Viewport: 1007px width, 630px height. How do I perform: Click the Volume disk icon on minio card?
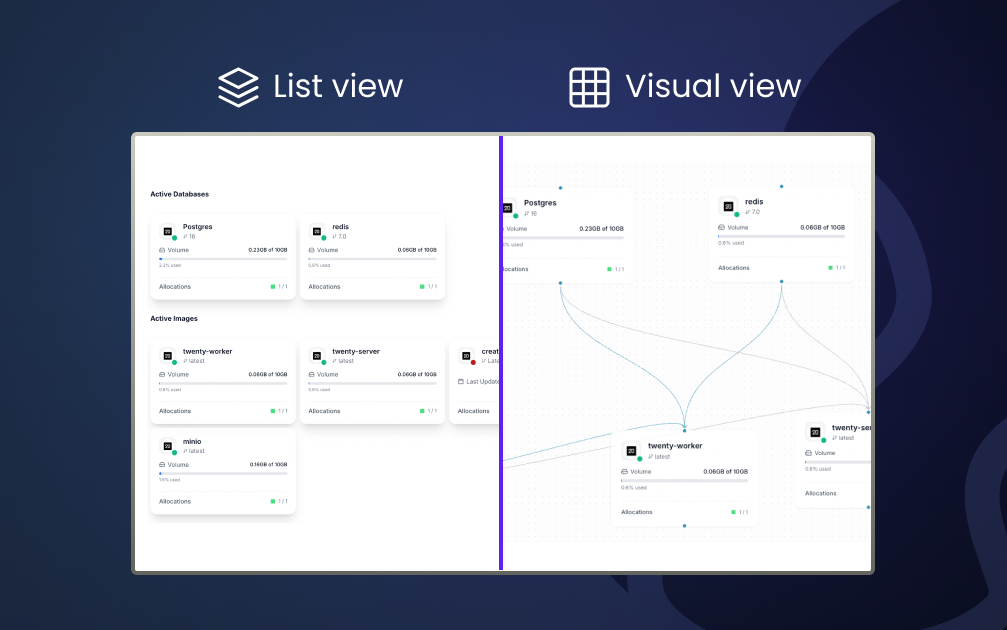point(162,464)
